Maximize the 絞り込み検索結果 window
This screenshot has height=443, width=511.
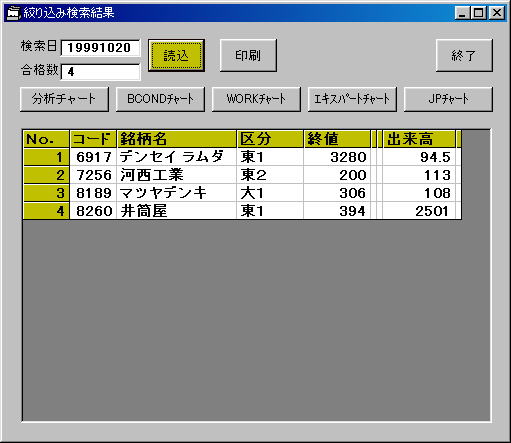[x=479, y=13]
